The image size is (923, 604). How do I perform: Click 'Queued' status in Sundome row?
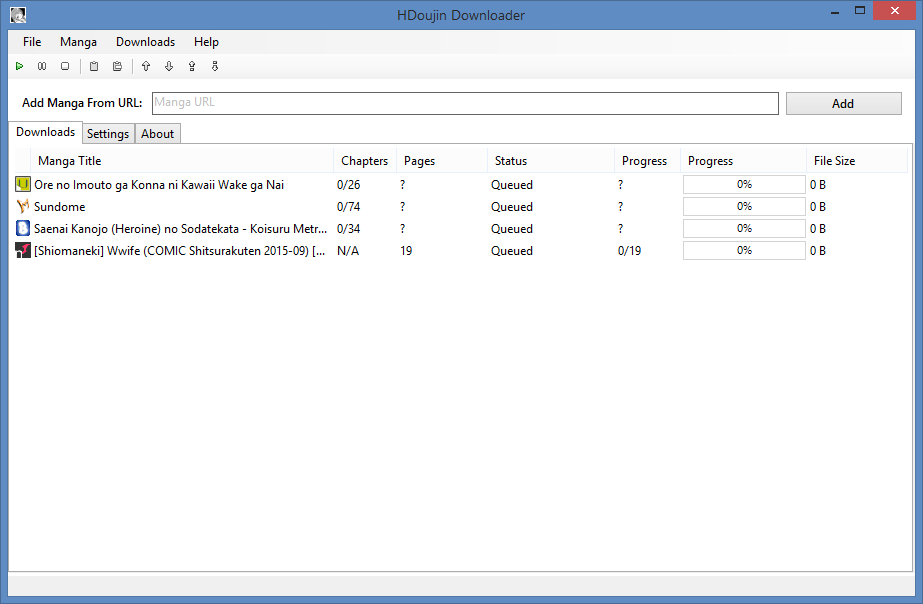512,207
